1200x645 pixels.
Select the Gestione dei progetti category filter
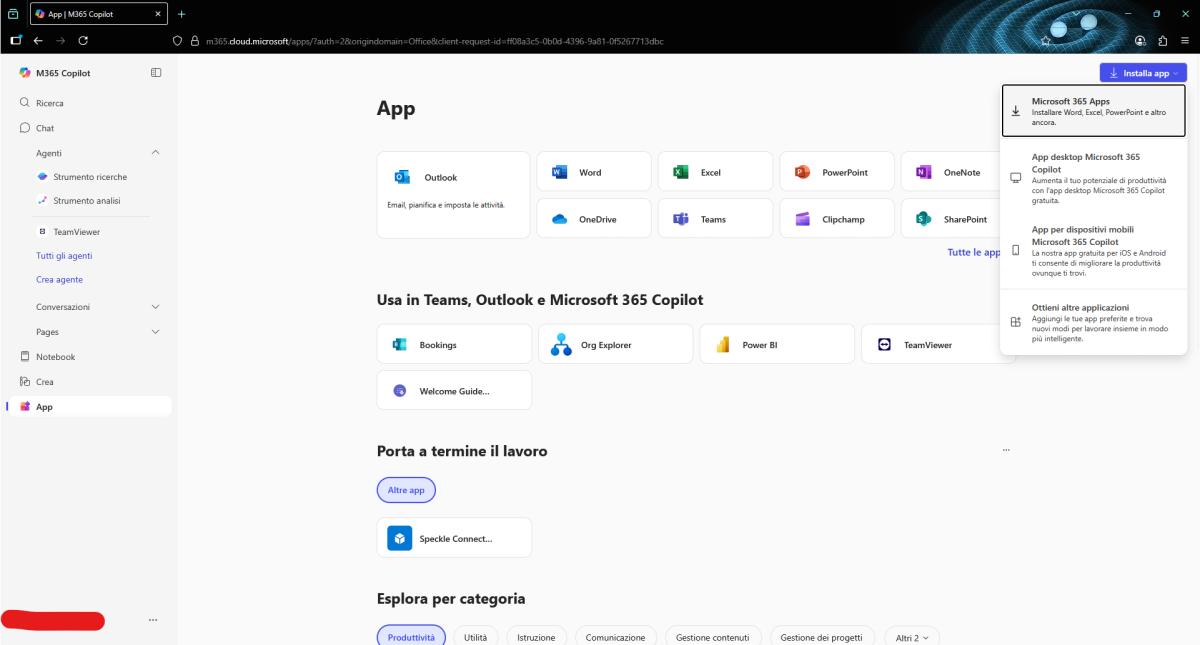tap(823, 637)
